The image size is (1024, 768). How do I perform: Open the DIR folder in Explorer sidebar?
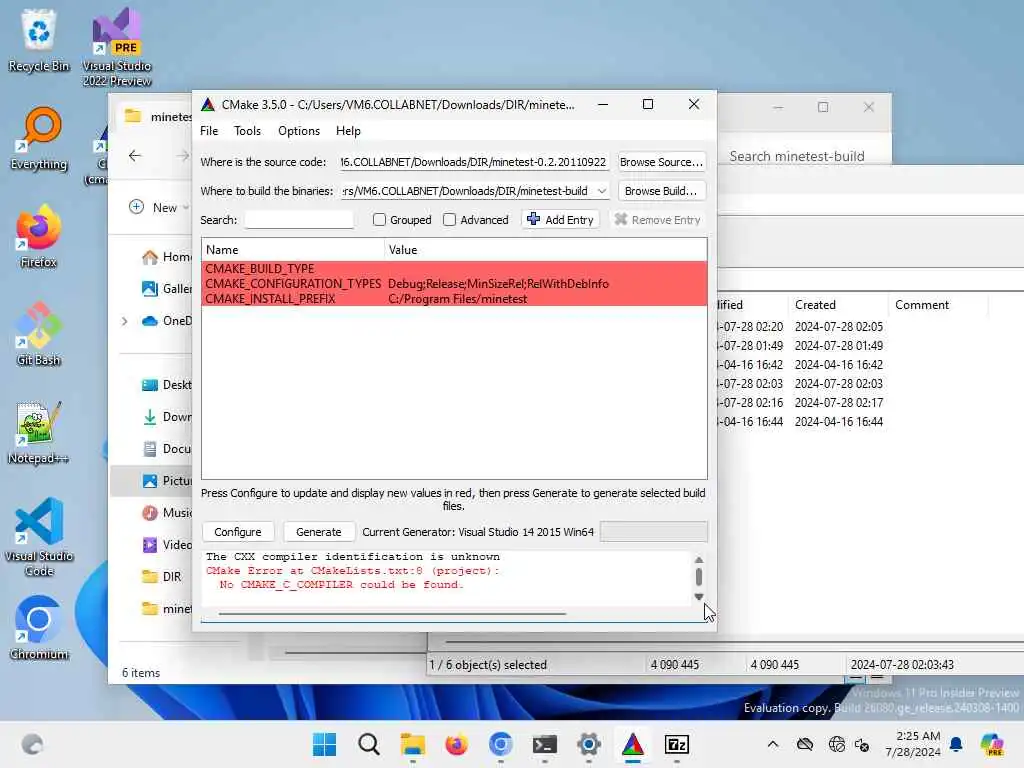coord(162,577)
